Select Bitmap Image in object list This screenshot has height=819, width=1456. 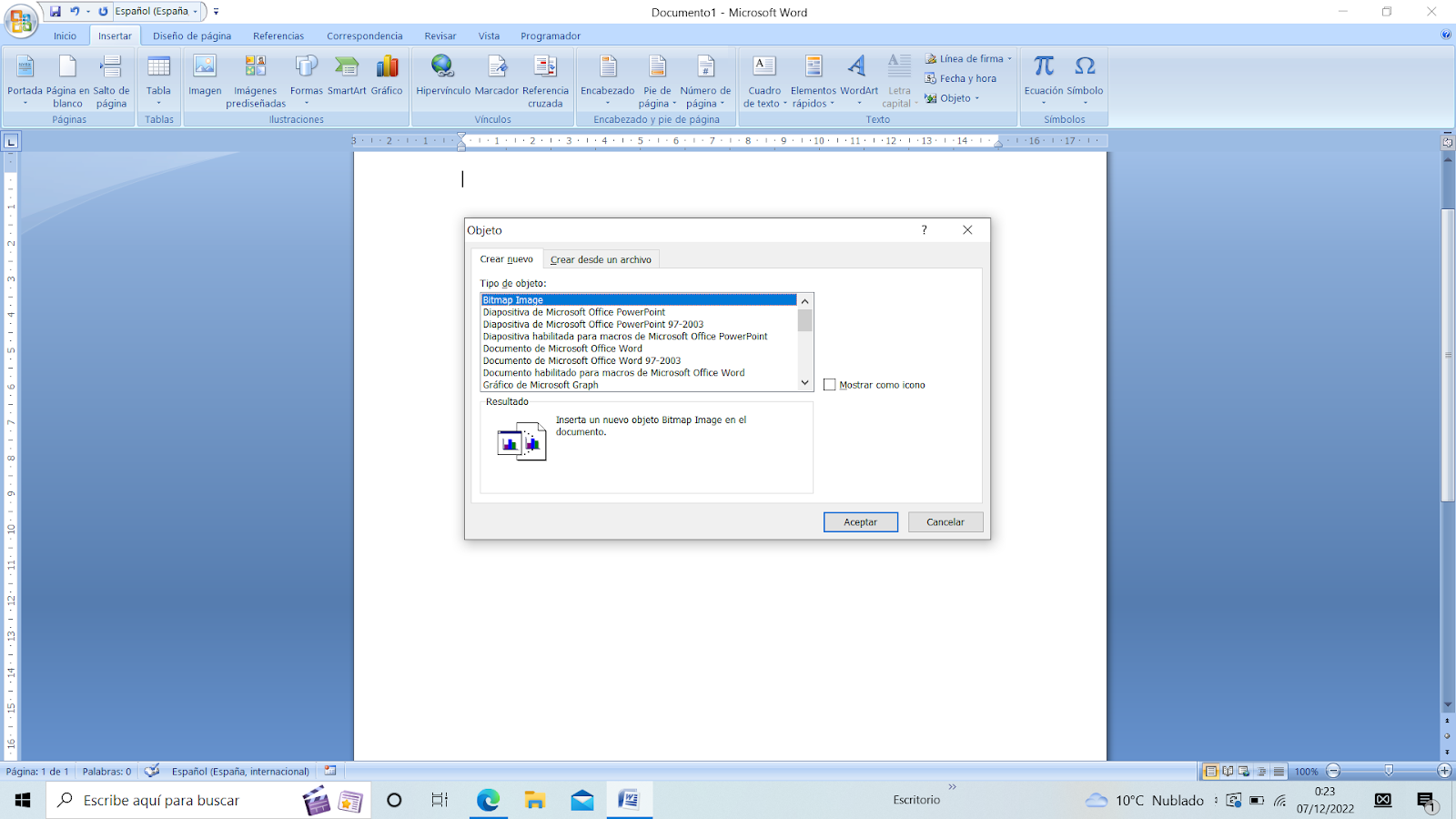tap(639, 299)
